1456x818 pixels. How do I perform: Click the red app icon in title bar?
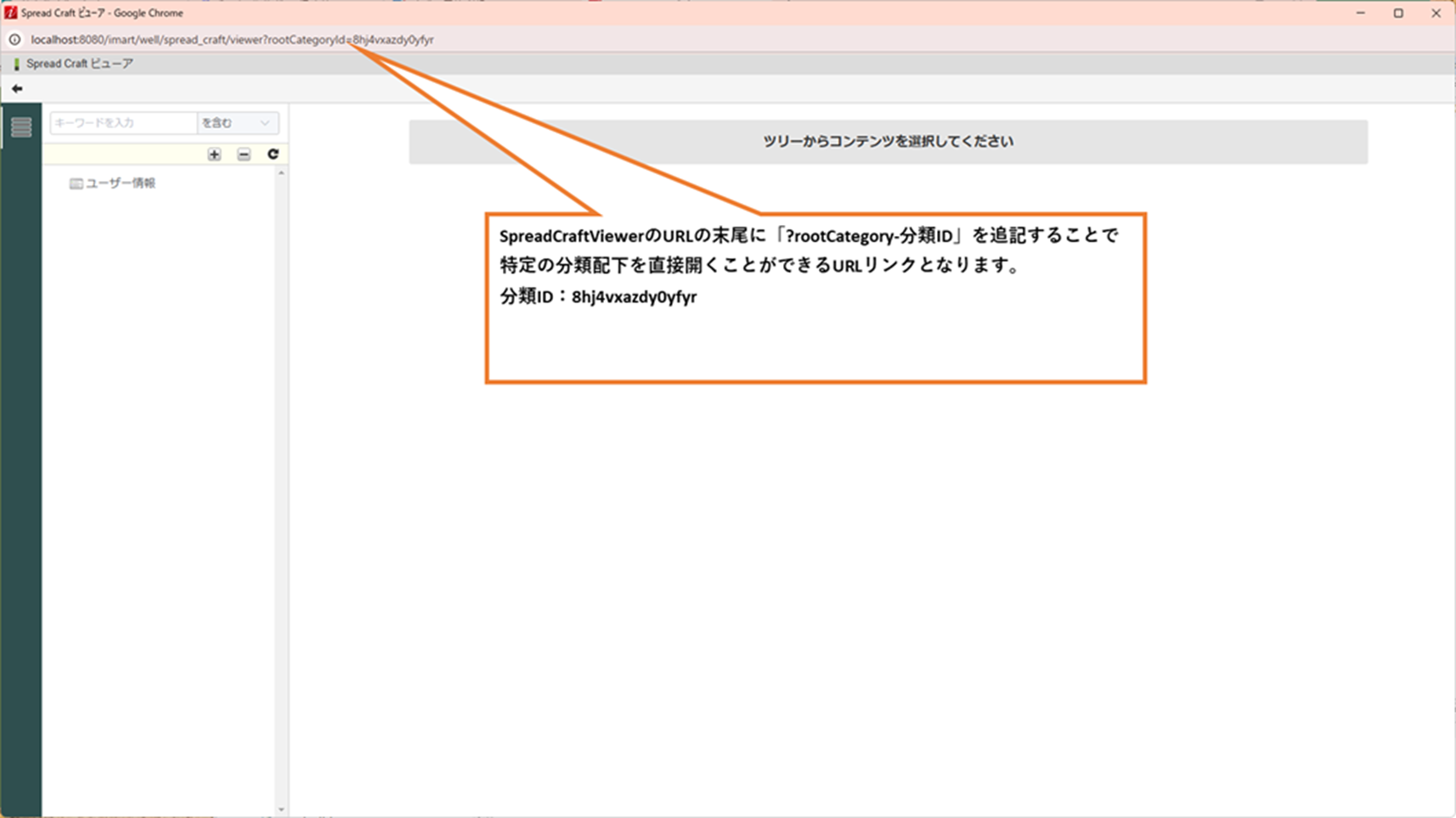tap(10, 13)
